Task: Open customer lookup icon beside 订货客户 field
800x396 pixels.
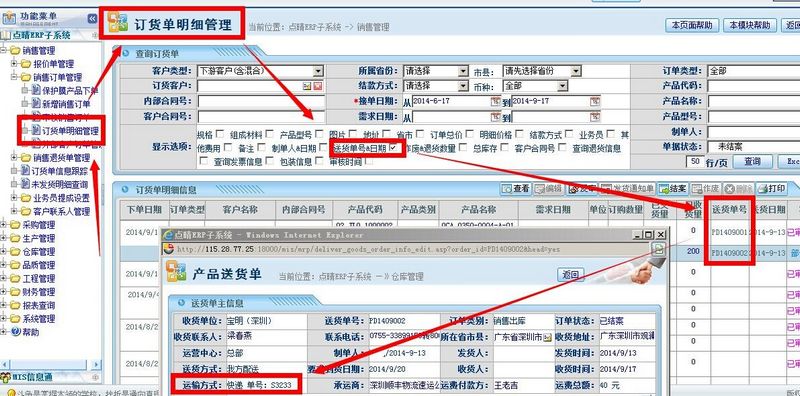Action: [x=308, y=86]
